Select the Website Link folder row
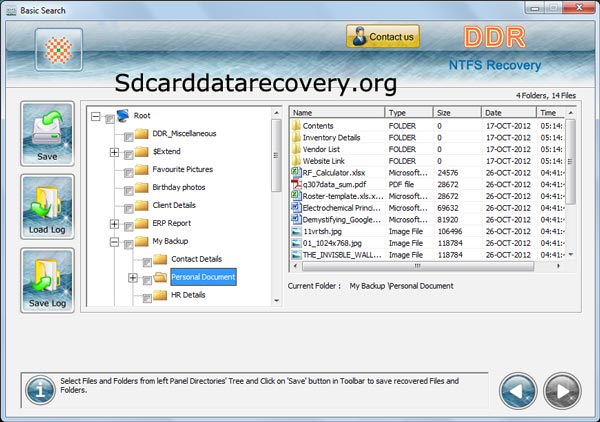The height and width of the screenshot is (422, 600). pos(427,161)
